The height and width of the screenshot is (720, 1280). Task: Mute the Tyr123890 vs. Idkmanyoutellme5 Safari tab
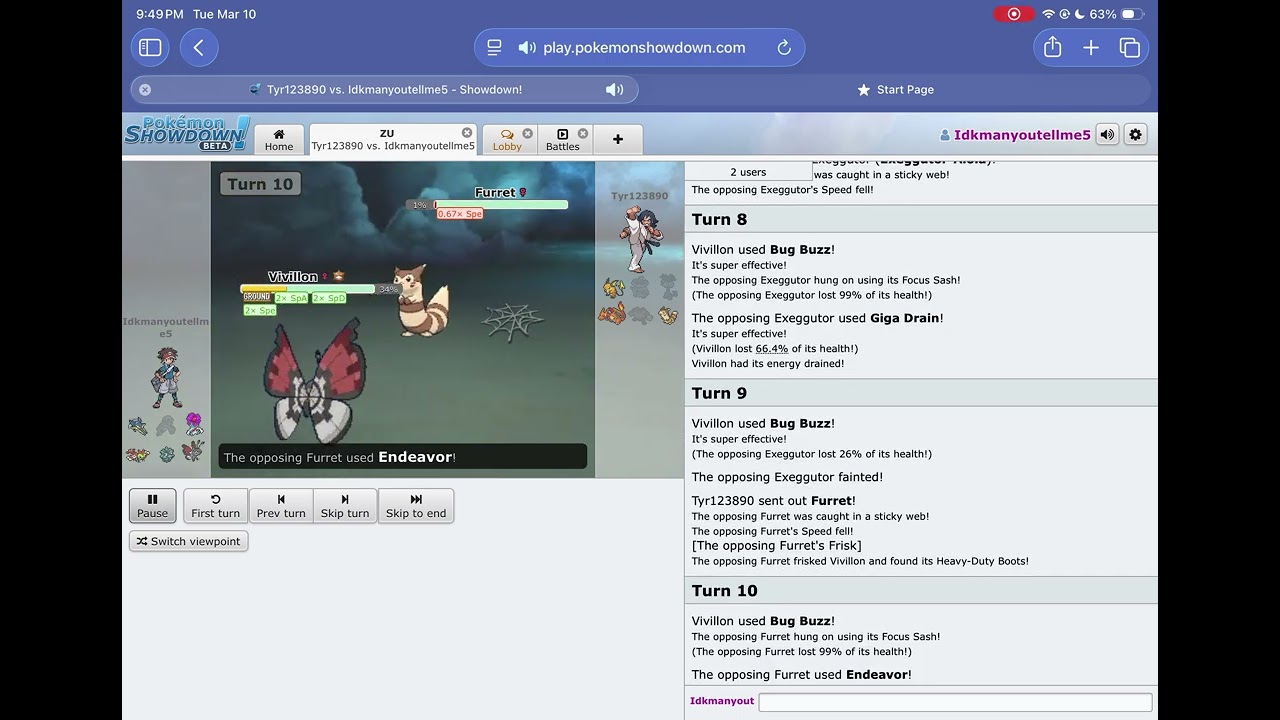(x=615, y=90)
